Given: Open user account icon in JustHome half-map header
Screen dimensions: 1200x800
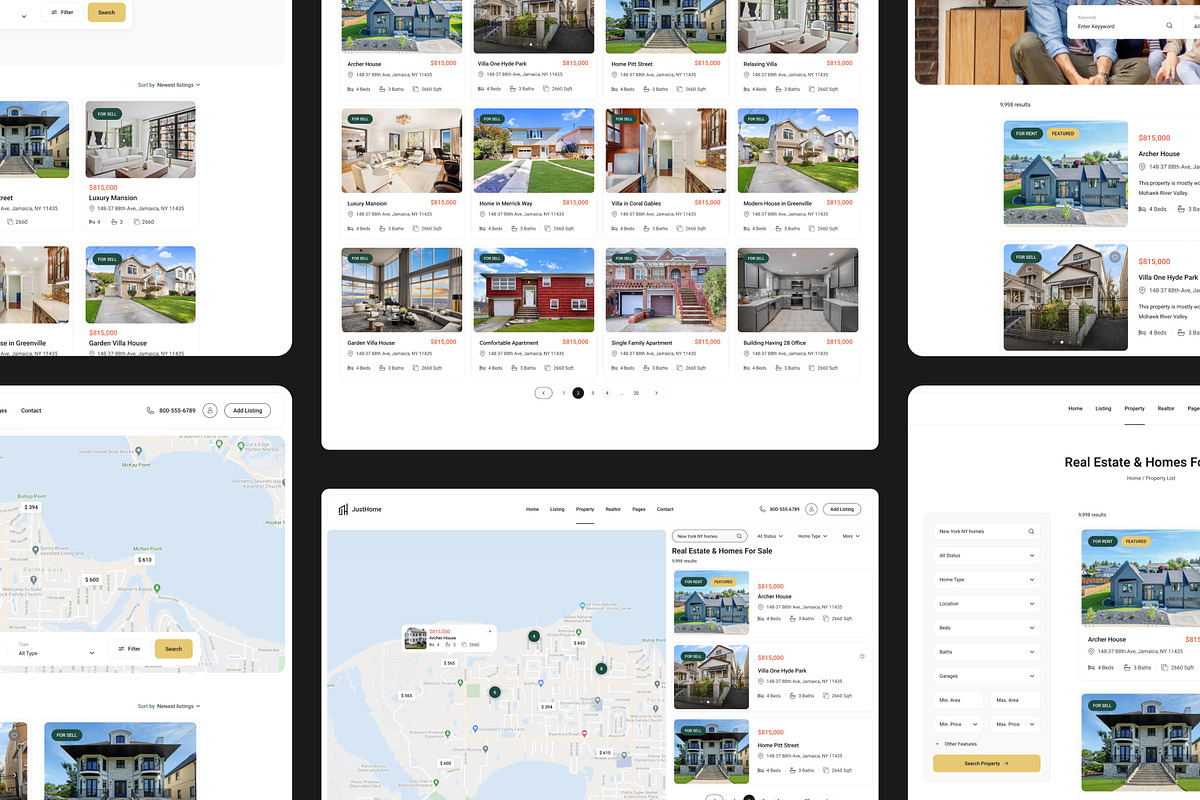Looking at the screenshot, I should tap(811, 509).
